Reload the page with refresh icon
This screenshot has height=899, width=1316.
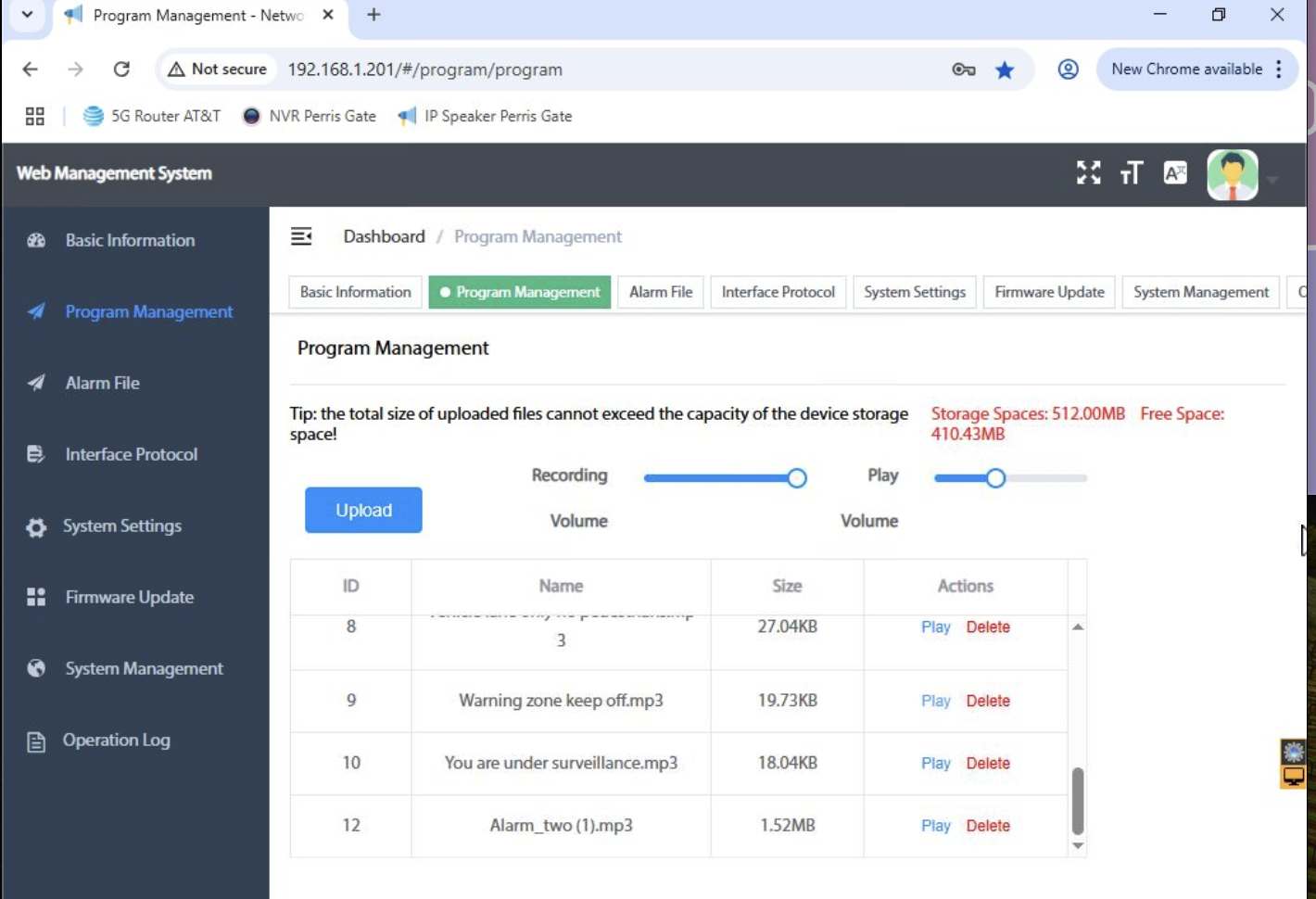coord(121,69)
